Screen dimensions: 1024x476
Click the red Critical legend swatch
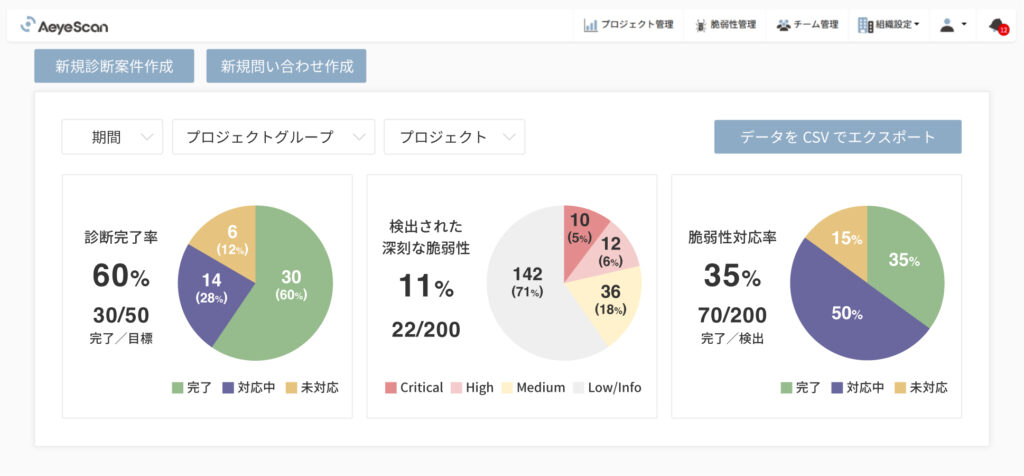coord(391,388)
